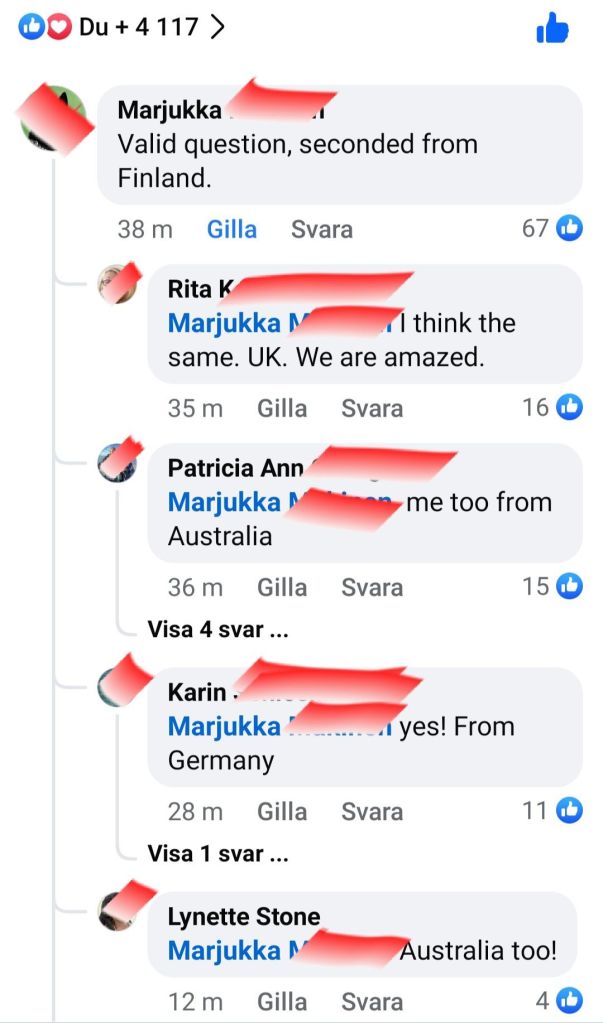This screenshot has width=603, height=1023.
Task: Open Rita's profile picture thumbnail
Action: point(117,284)
